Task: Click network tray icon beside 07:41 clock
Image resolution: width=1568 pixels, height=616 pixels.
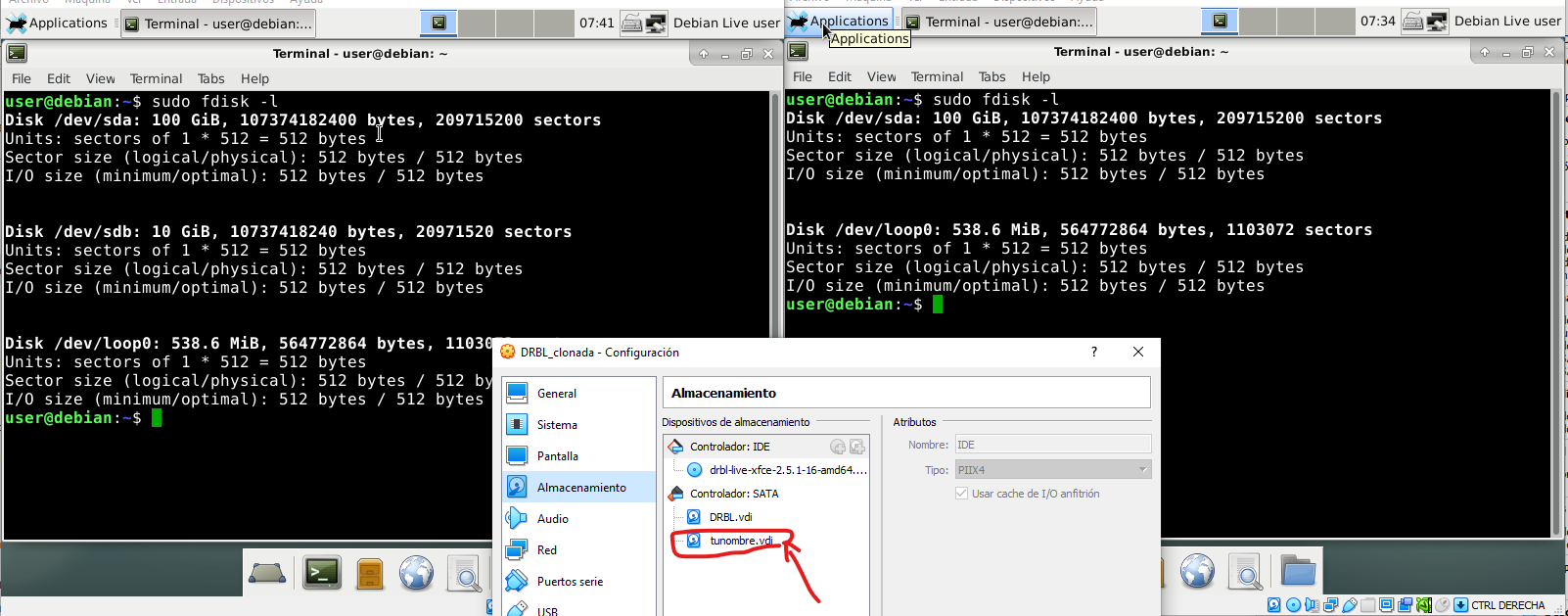Action: coord(656,23)
